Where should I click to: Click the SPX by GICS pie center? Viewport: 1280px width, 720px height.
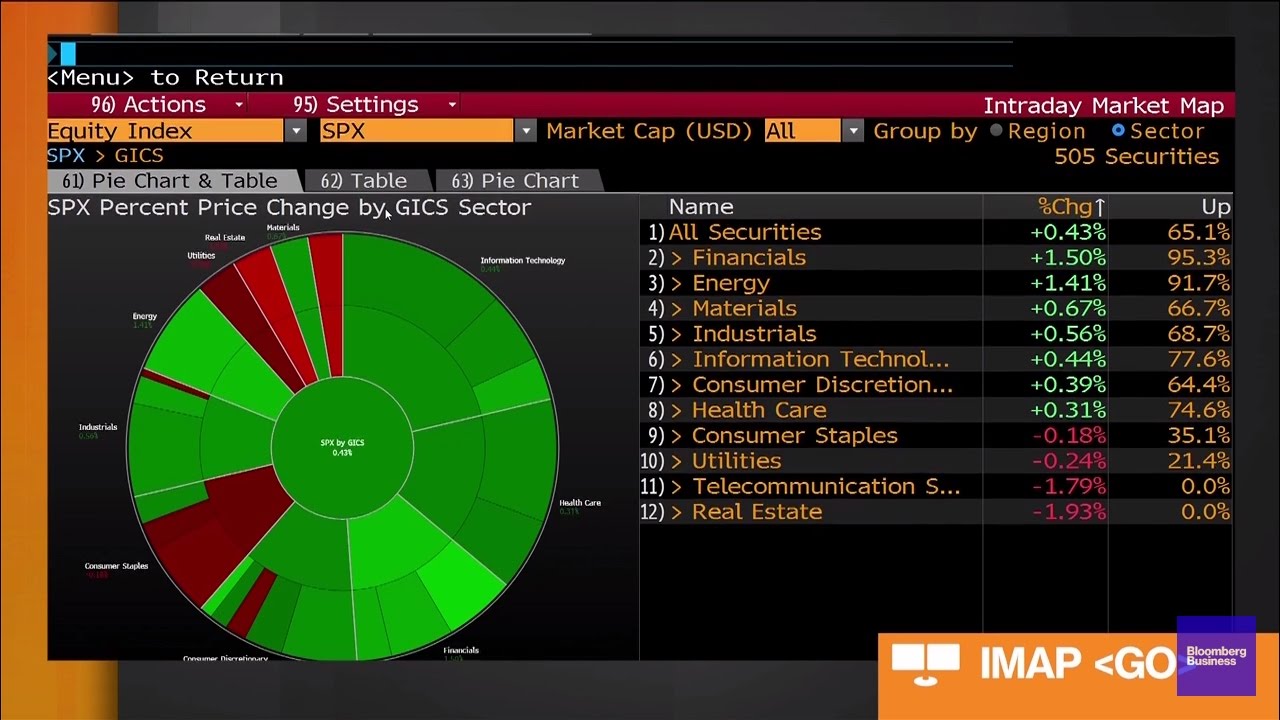tap(342, 447)
